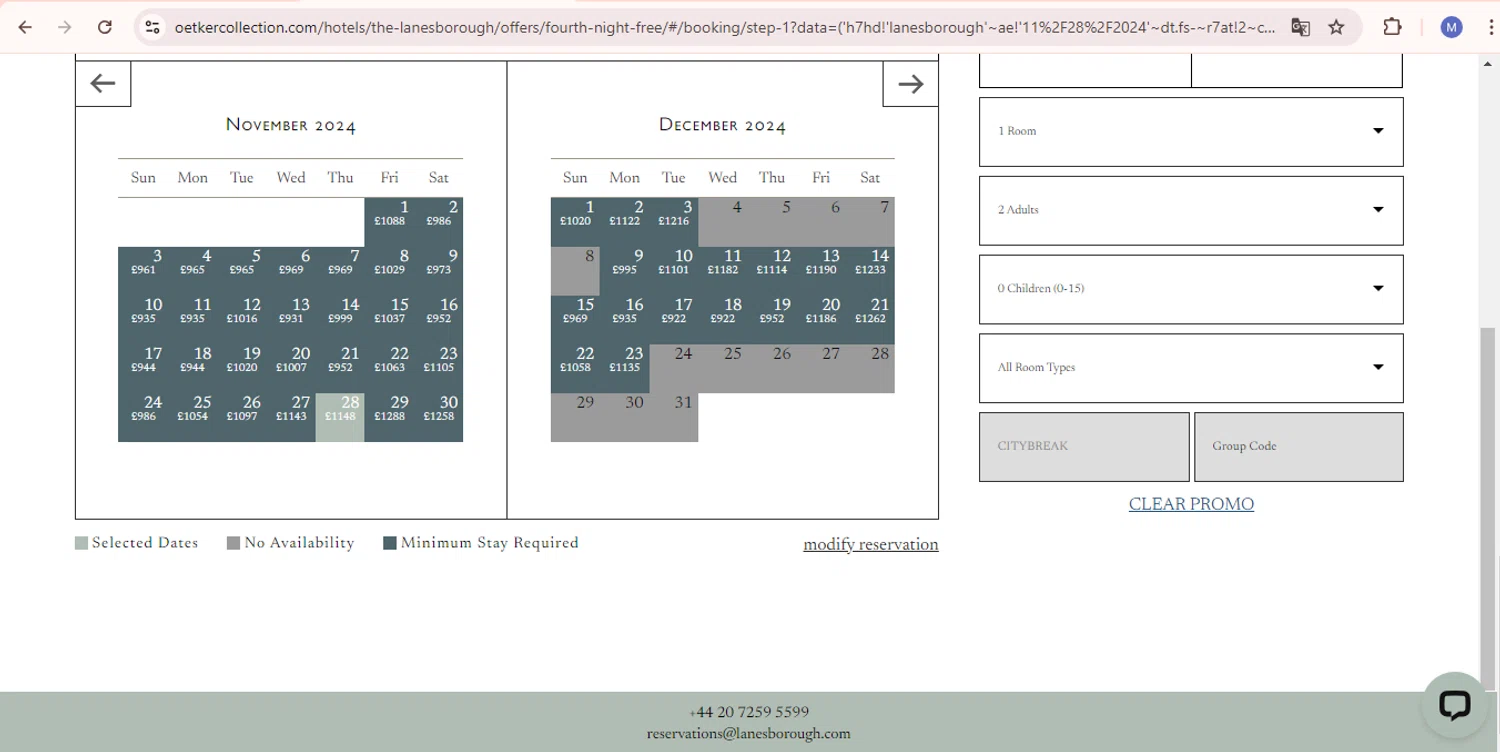The image size is (1500, 752).
Task: Go back to the previous browser page
Action: pos(25,27)
